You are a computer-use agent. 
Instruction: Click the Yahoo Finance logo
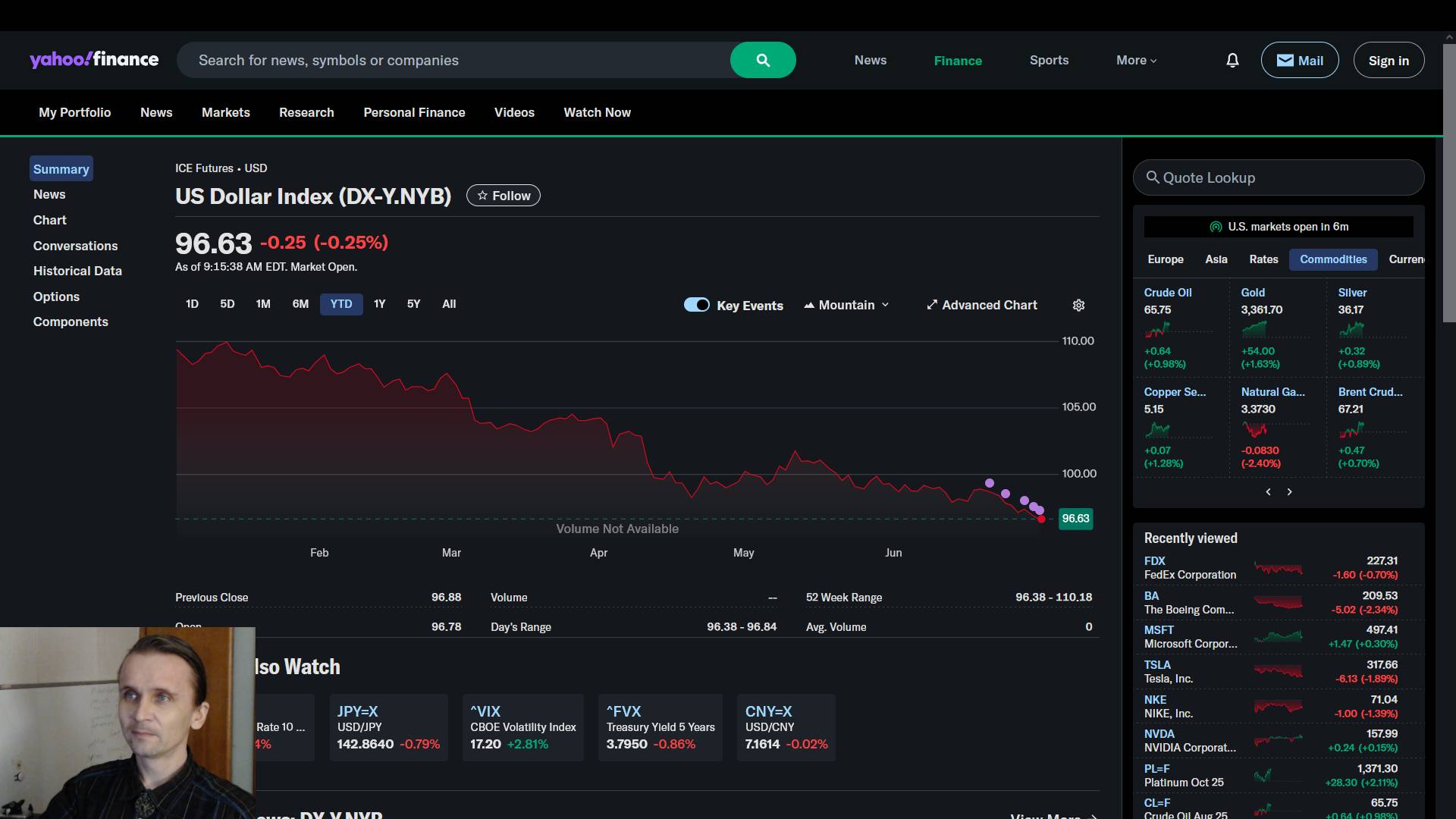(x=94, y=60)
